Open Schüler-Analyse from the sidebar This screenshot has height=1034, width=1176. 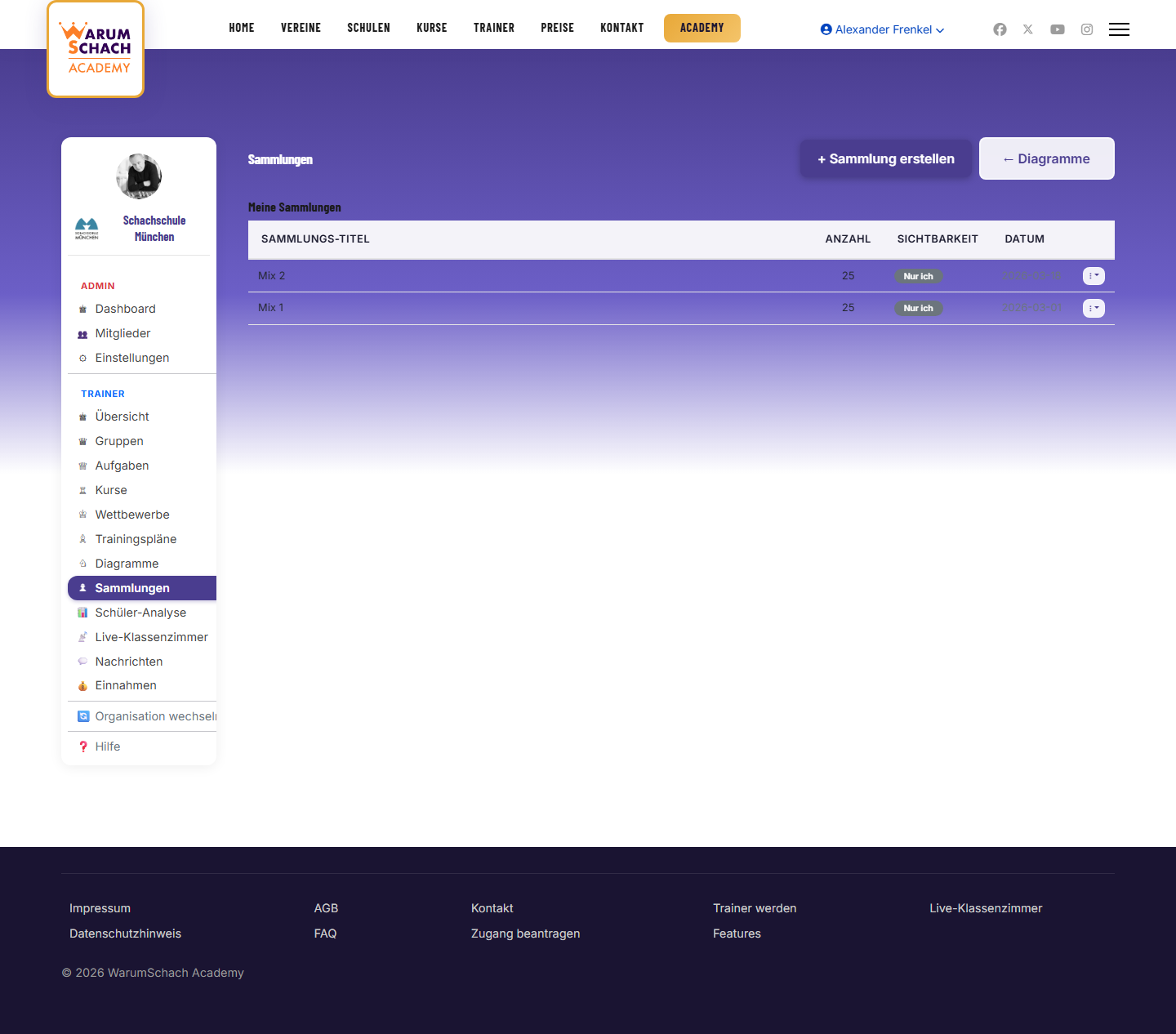[140, 613]
